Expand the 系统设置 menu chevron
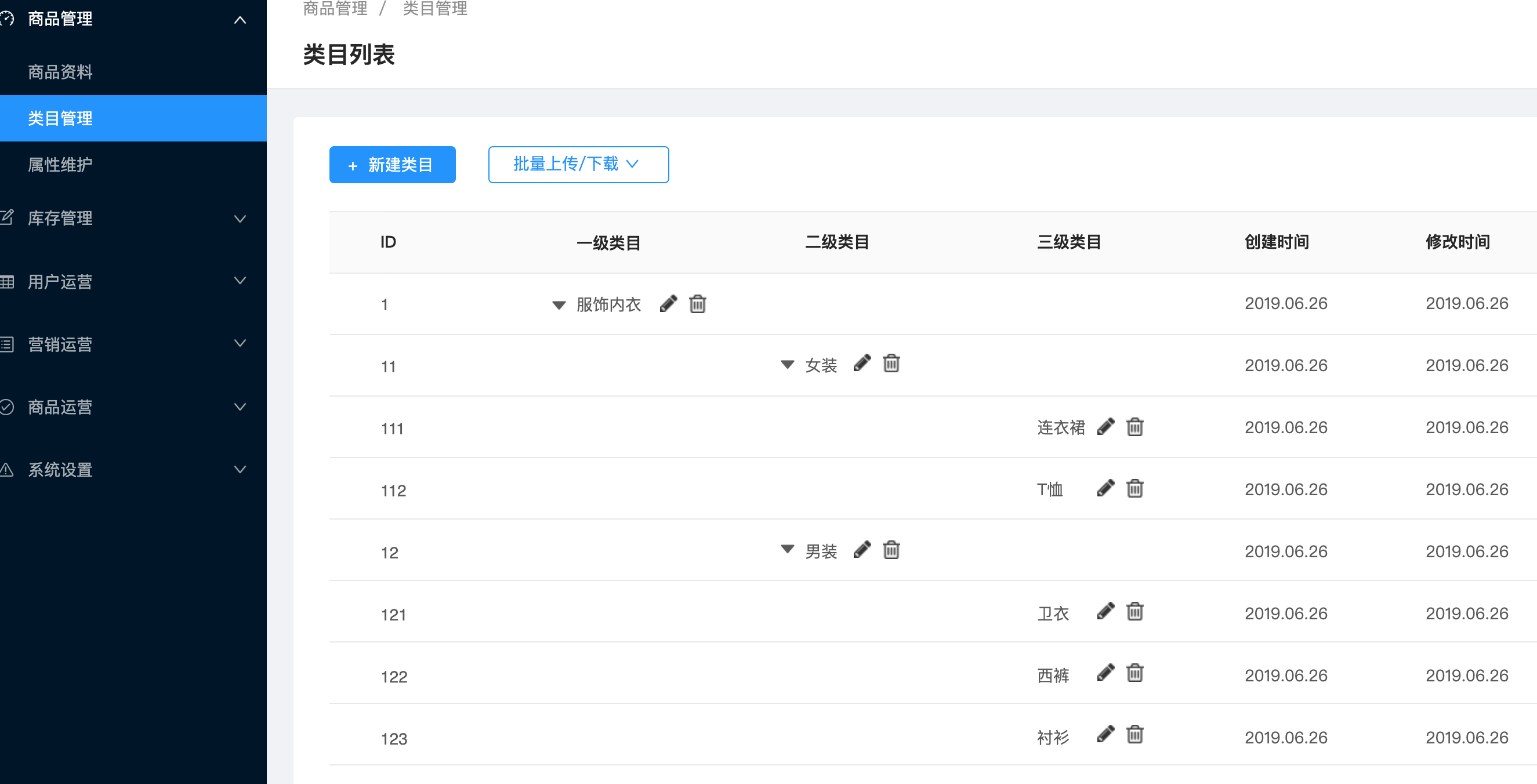The height and width of the screenshot is (784, 1537). pyautogui.click(x=240, y=470)
